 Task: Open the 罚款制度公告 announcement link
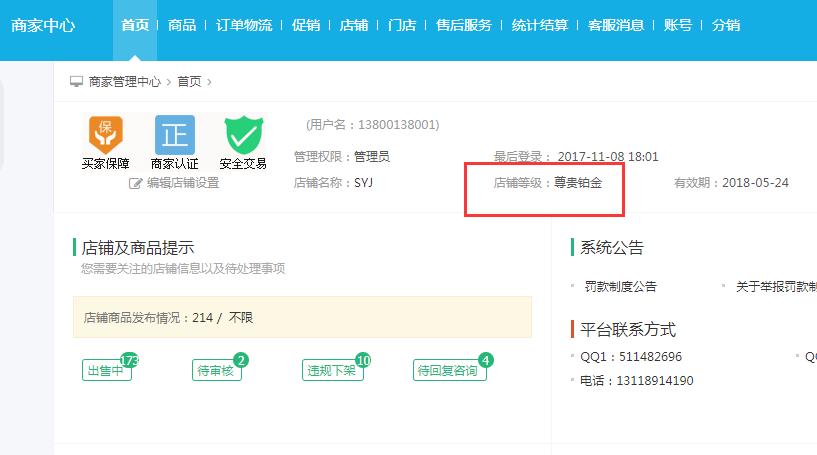(620, 286)
